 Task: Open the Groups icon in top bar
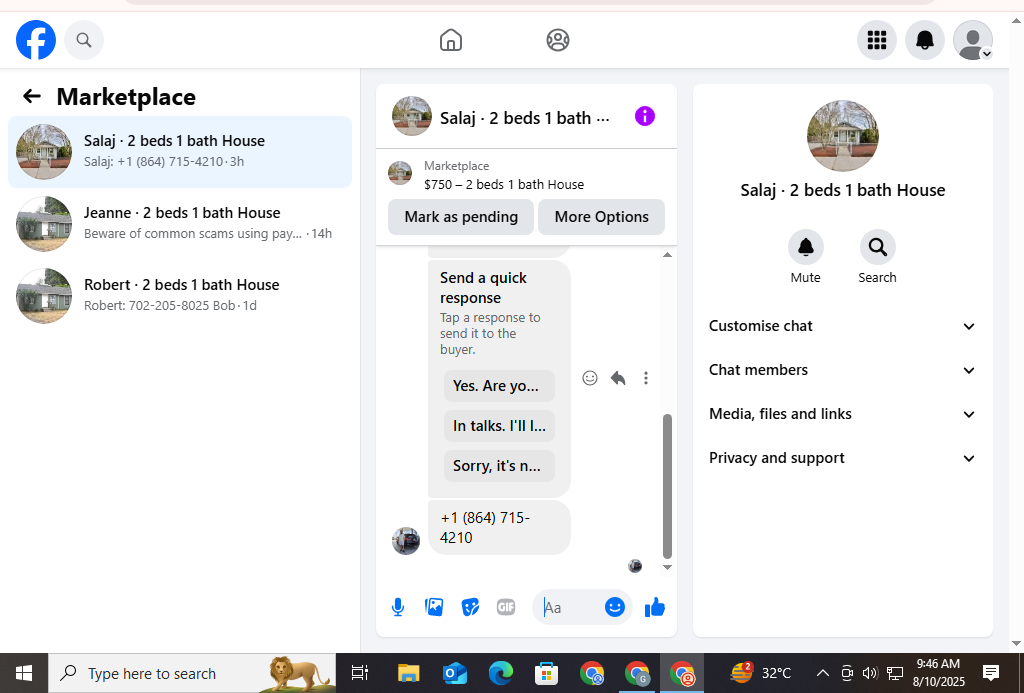[558, 40]
